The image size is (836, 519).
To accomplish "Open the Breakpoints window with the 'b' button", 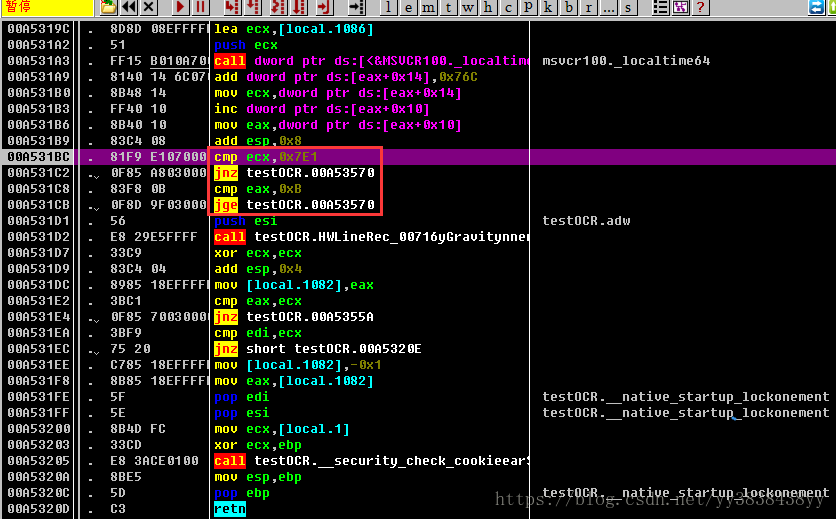I will (568, 7).
